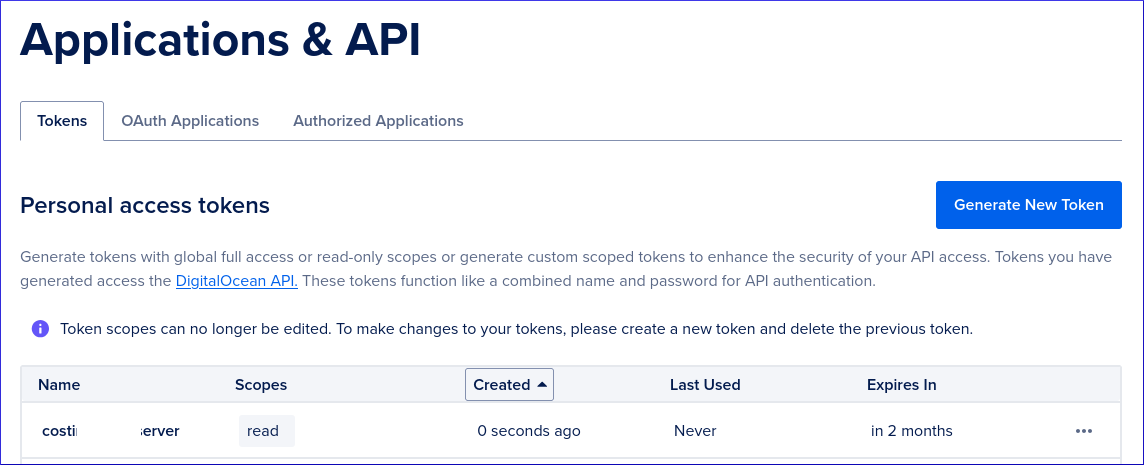Click the Applications & API page title
1144x465 pixels.
click(x=220, y=39)
